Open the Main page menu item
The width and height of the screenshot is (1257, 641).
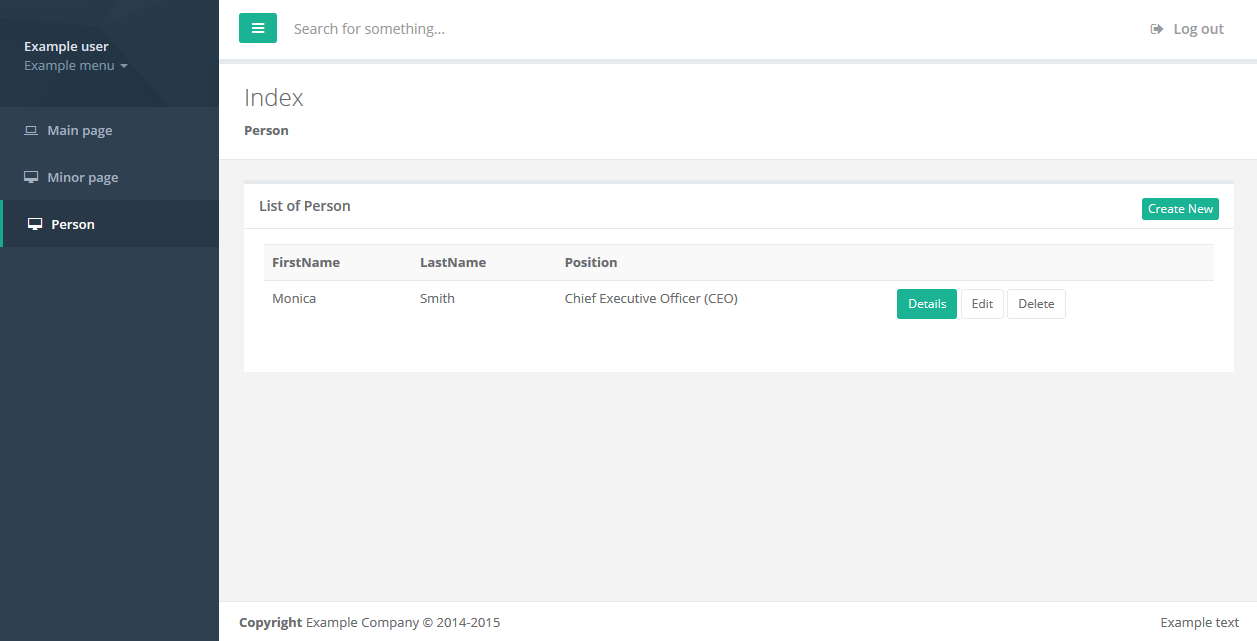(x=80, y=131)
